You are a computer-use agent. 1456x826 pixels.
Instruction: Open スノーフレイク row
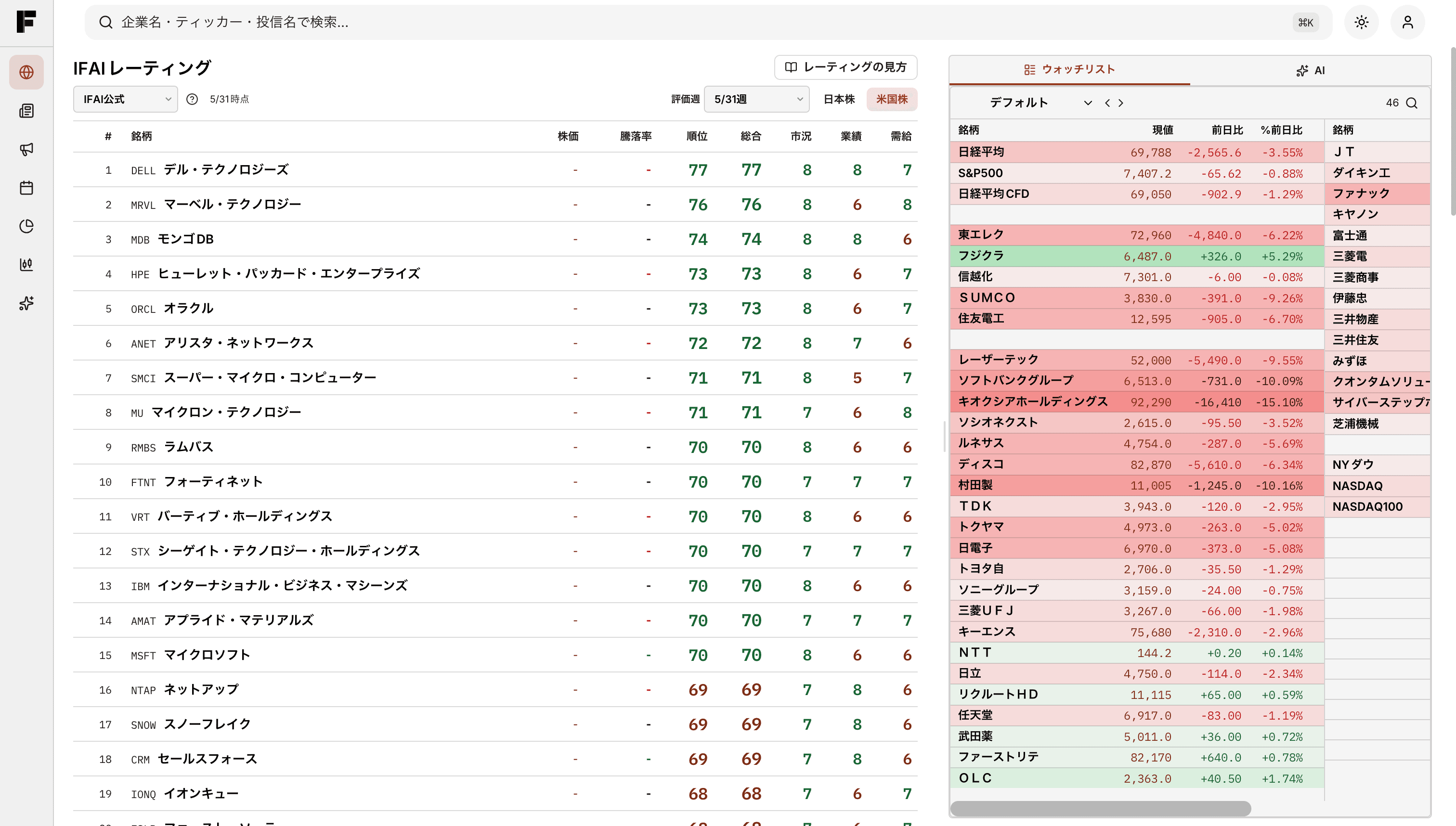[495, 724]
